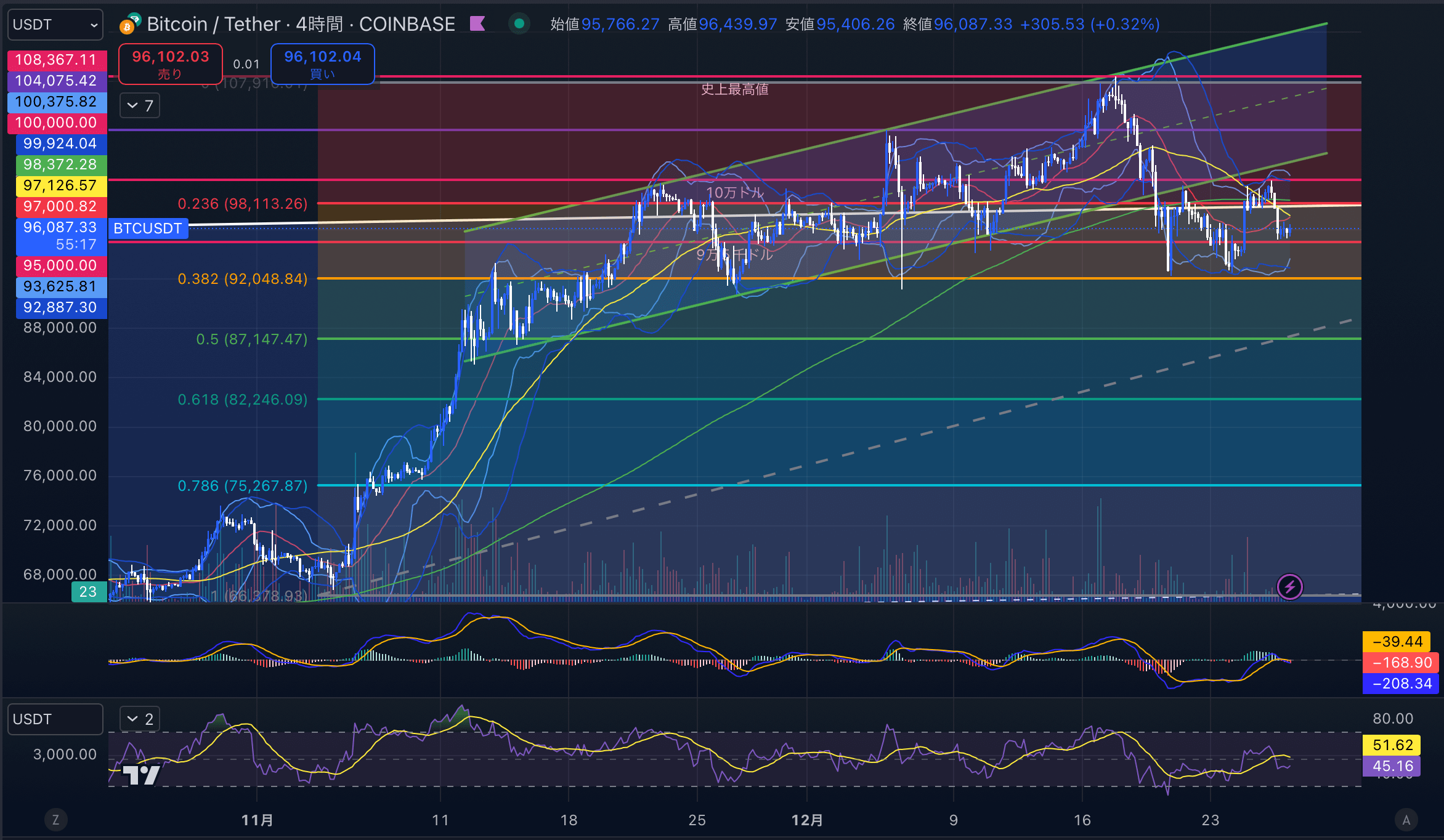Click the BTCUSDT price line label
Image resolution: width=1444 pixels, height=840 pixels.
[x=148, y=228]
